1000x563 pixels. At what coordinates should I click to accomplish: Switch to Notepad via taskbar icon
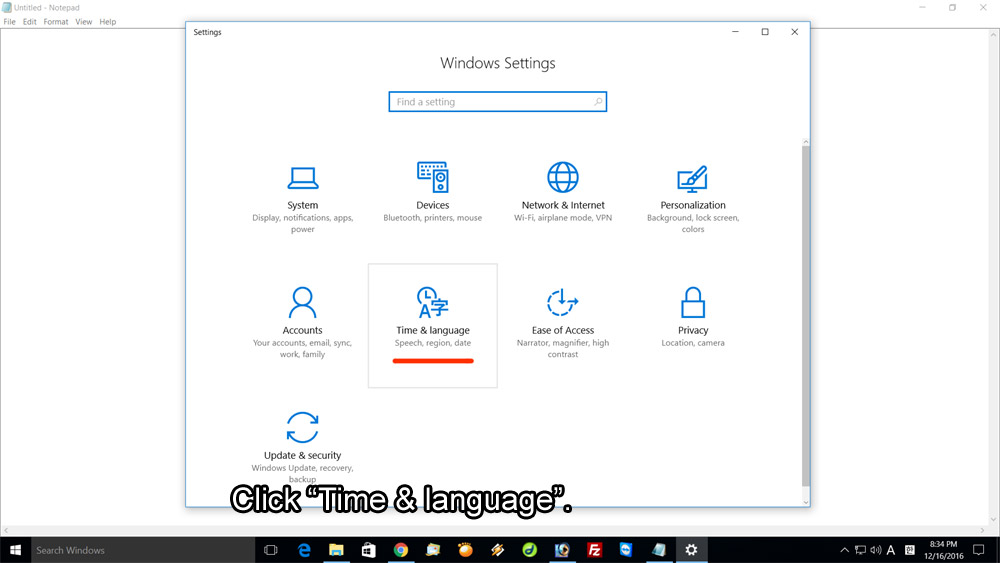(659, 550)
